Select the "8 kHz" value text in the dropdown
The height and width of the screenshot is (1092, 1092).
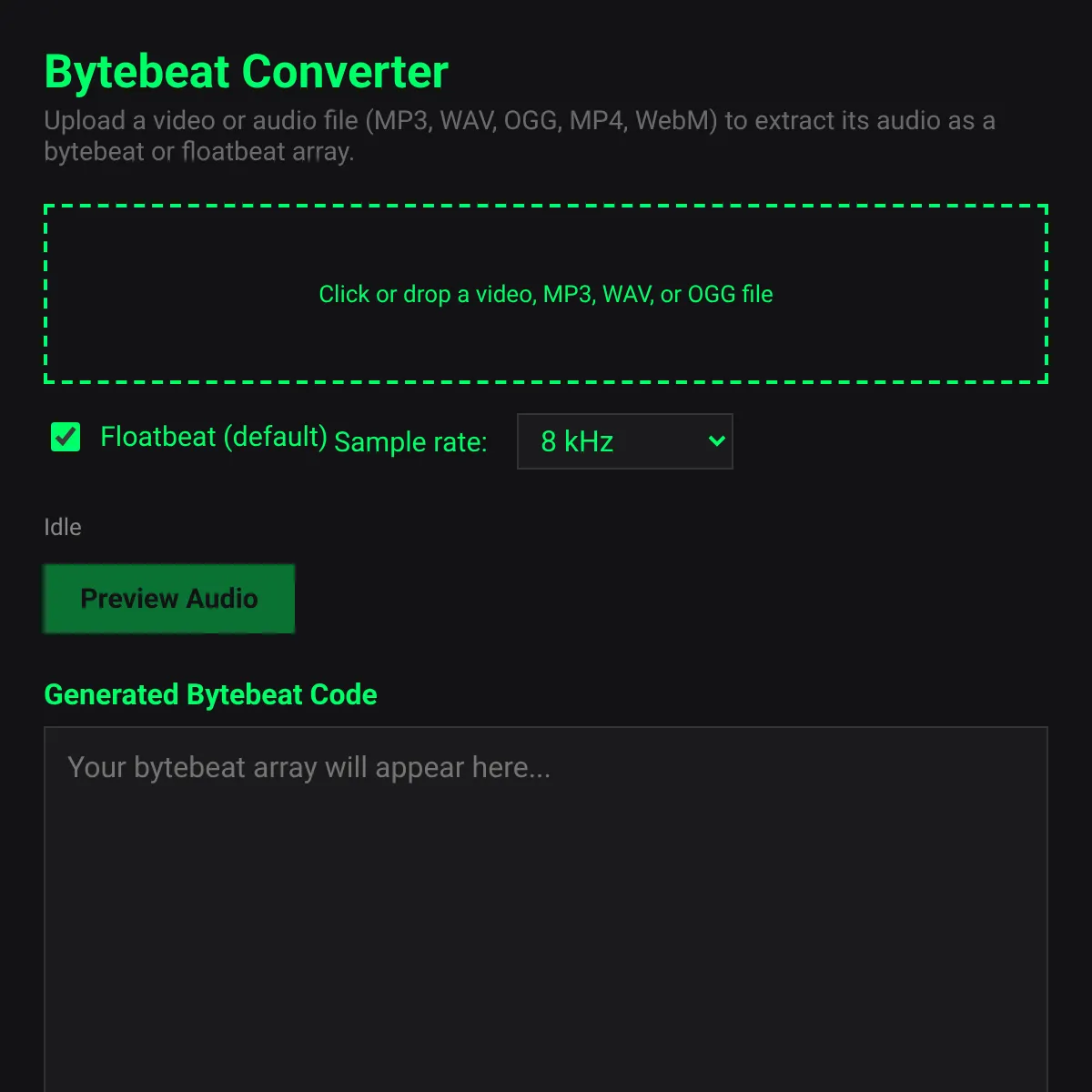click(x=577, y=441)
